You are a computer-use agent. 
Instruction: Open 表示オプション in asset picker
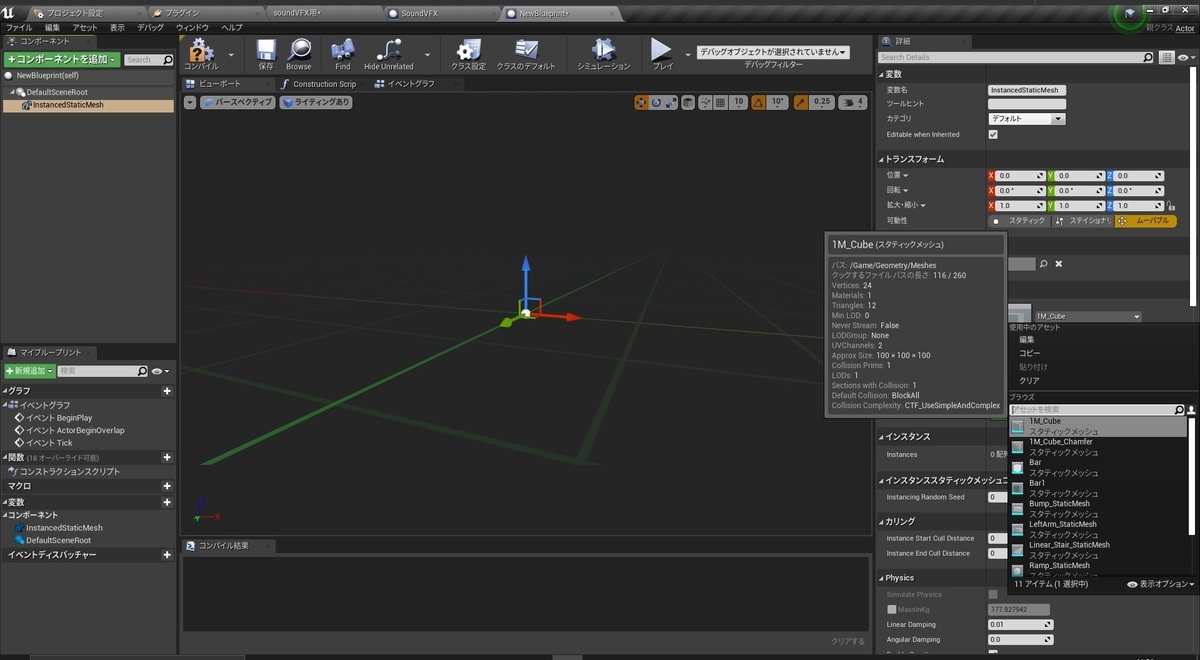tap(1160, 583)
